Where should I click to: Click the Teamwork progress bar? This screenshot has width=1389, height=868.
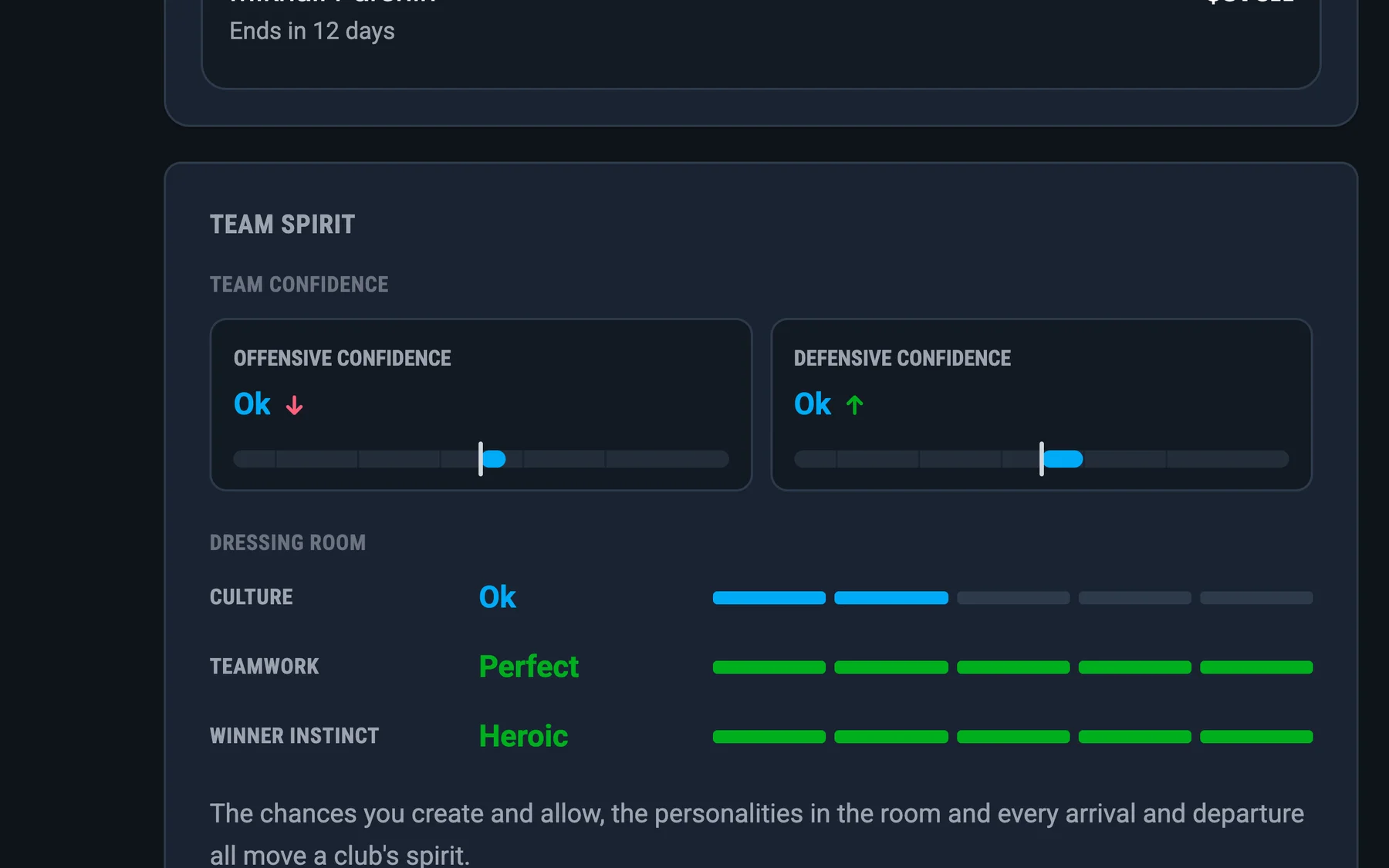[1012, 667]
